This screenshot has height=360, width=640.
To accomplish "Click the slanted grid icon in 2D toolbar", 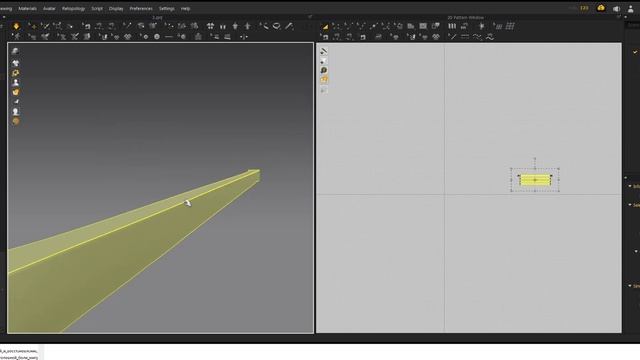I will click(x=498, y=26).
